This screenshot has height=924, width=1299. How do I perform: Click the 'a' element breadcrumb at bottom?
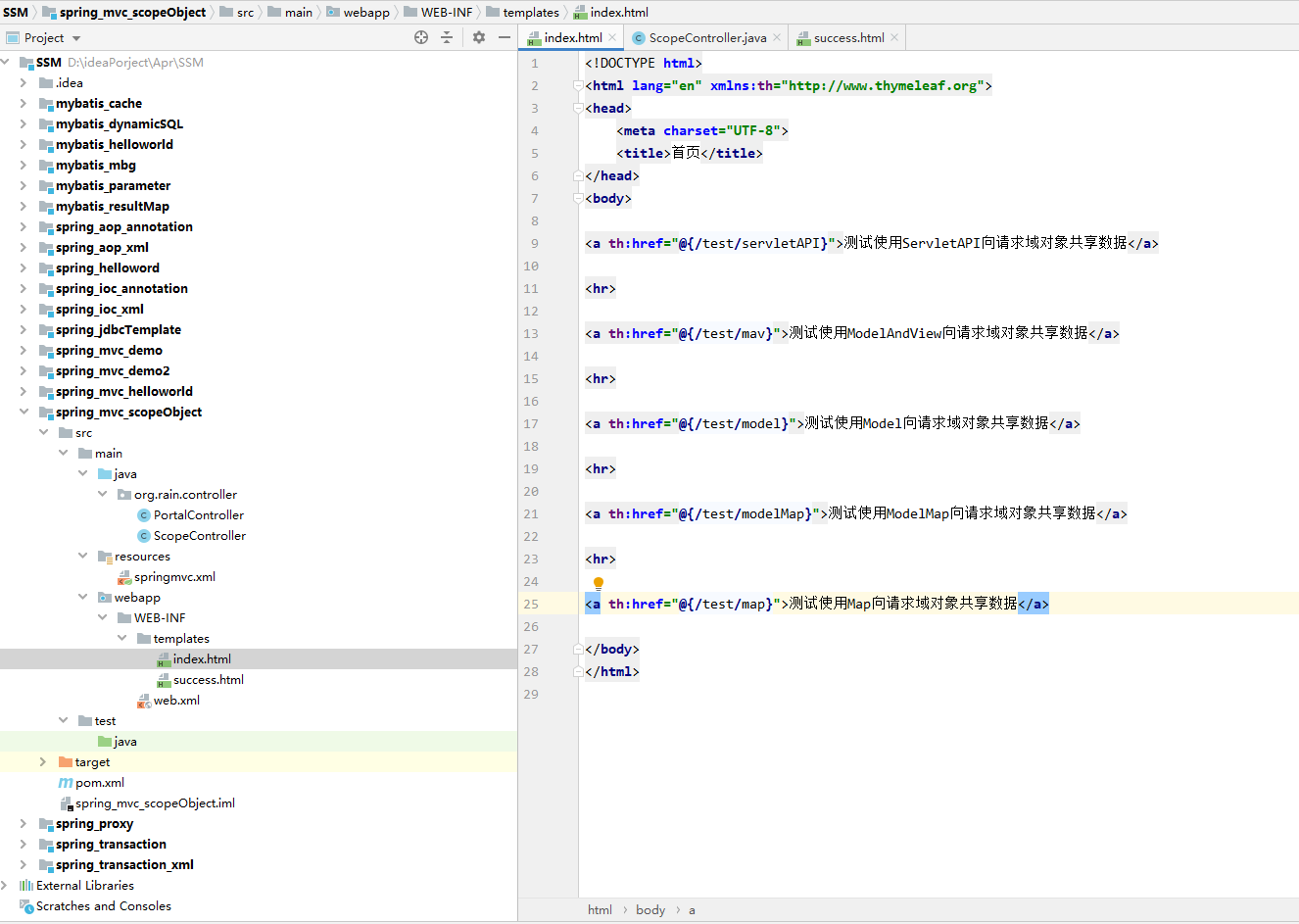[x=692, y=910]
